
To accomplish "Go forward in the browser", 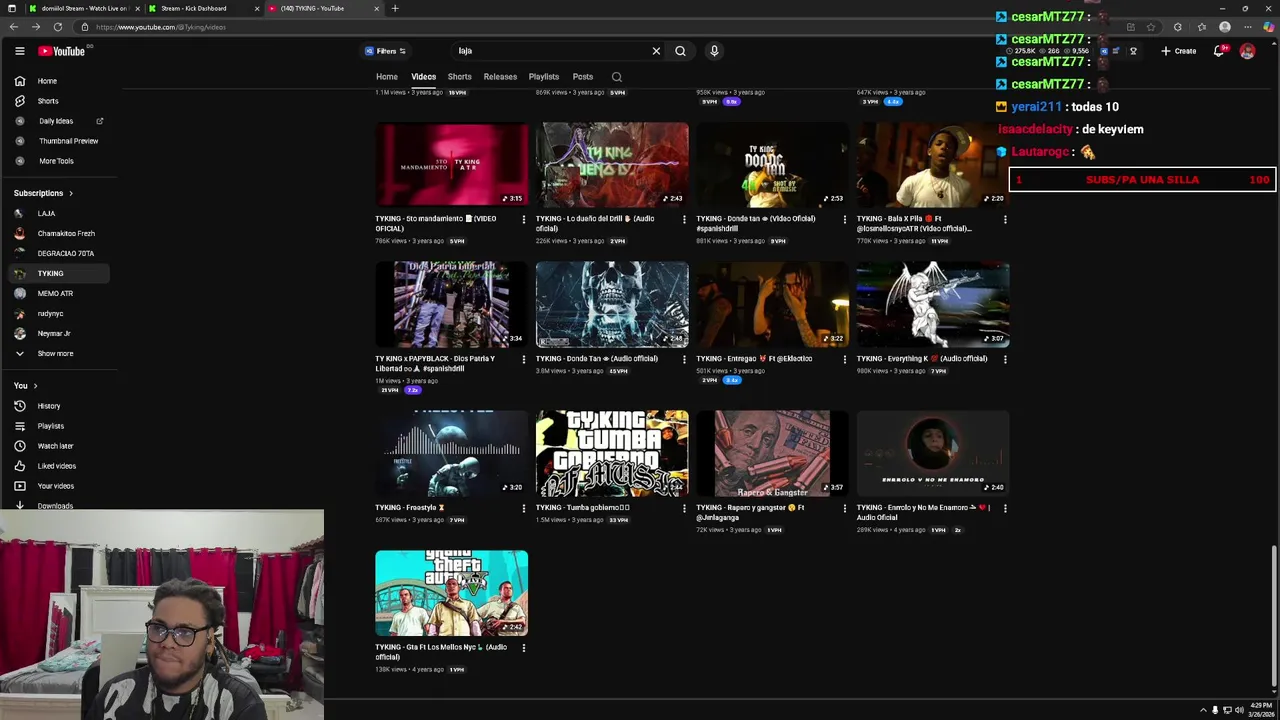I will [x=35, y=27].
